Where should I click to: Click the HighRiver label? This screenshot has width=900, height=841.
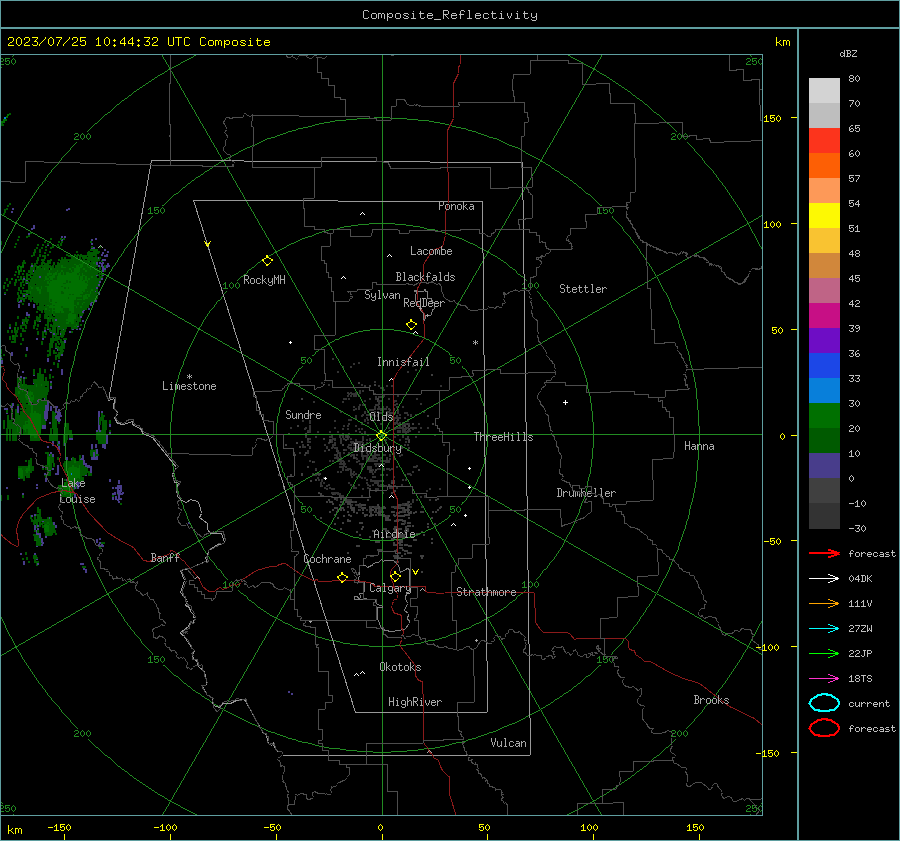point(415,702)
